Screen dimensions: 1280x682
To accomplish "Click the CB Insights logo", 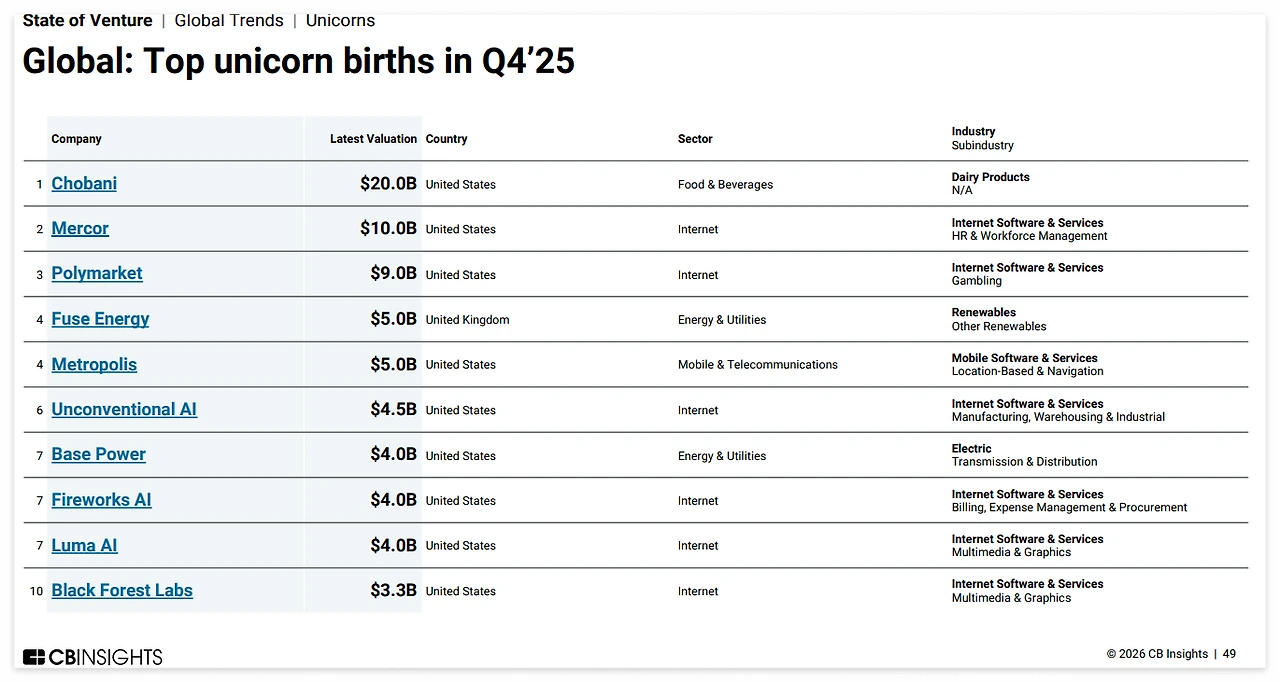I will coord(92,657).
